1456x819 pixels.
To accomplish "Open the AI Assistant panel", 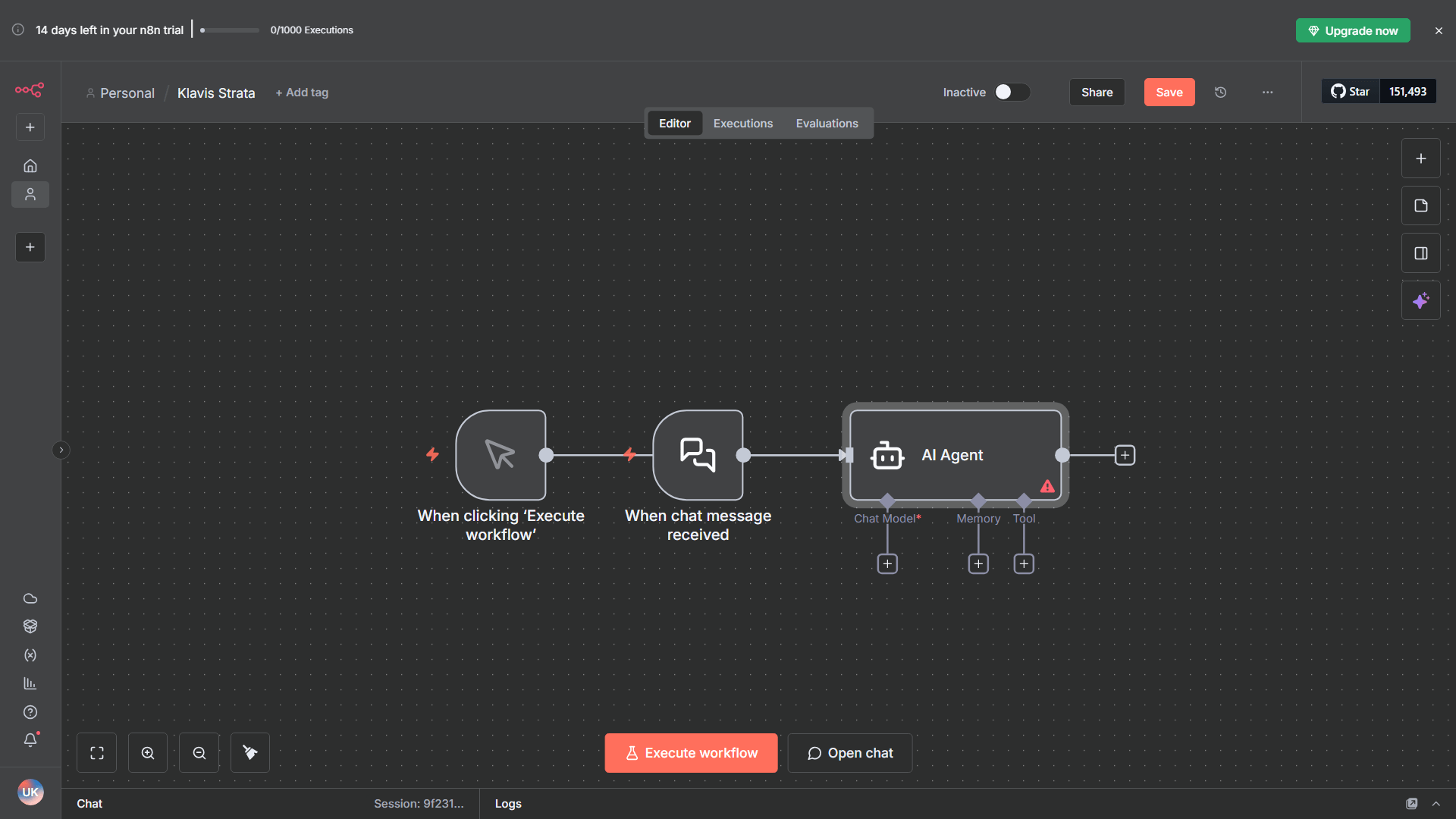I will pyautogui.click(x=1421, y=300).
